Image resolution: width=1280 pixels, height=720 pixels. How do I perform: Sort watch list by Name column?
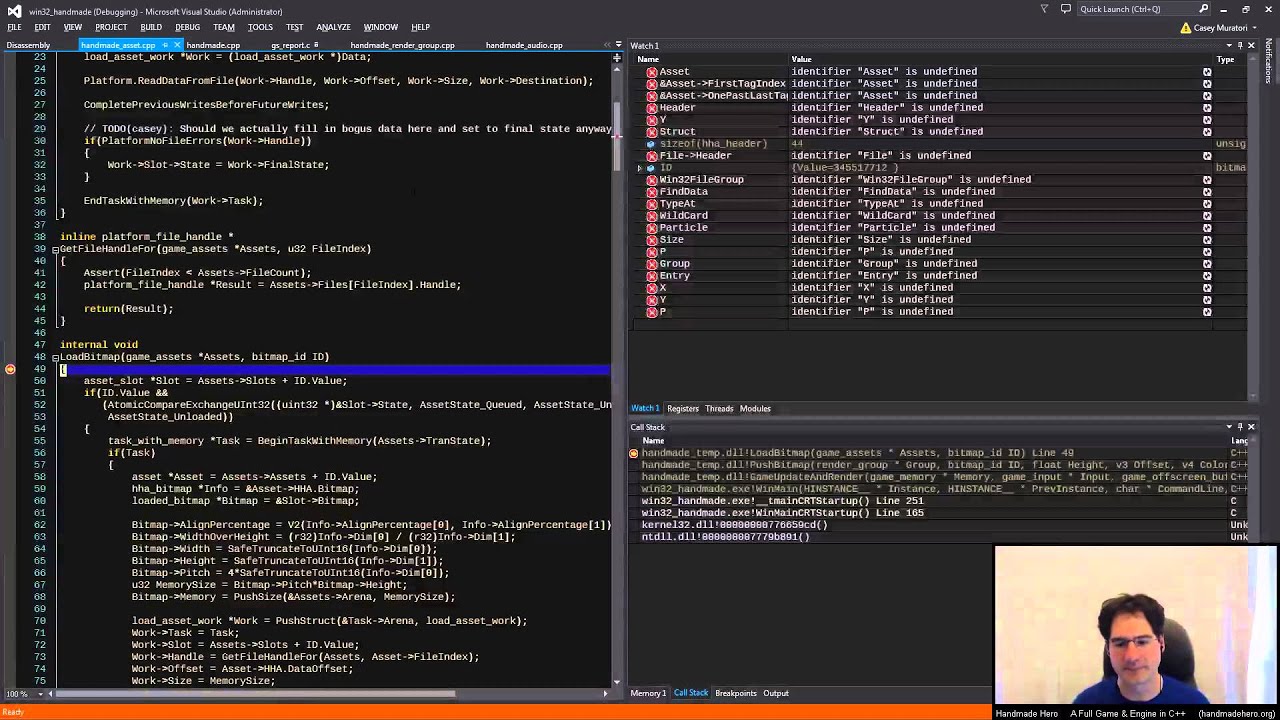tap(710, 59)
